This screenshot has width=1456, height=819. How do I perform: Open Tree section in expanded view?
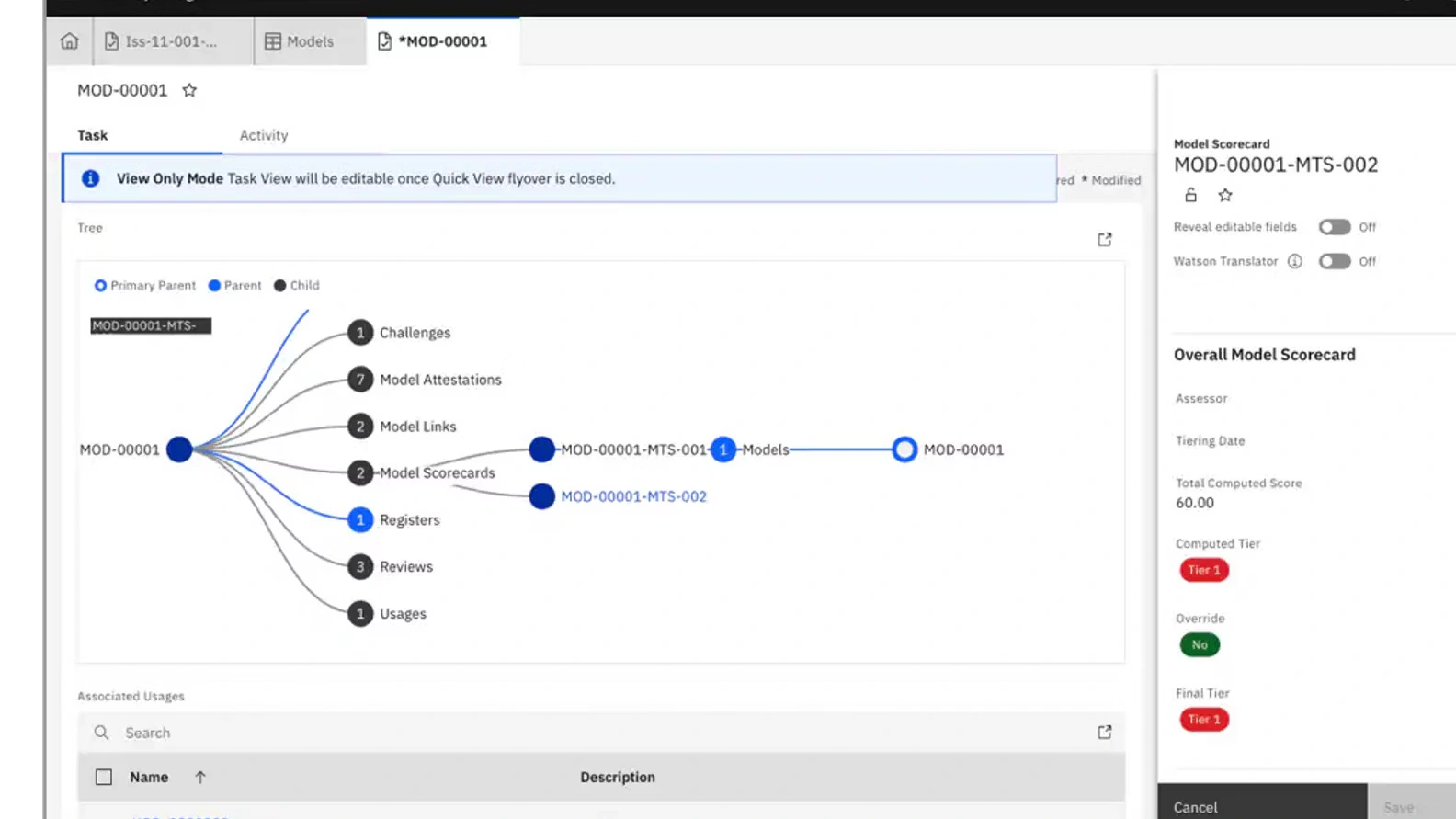(1104, 240)
